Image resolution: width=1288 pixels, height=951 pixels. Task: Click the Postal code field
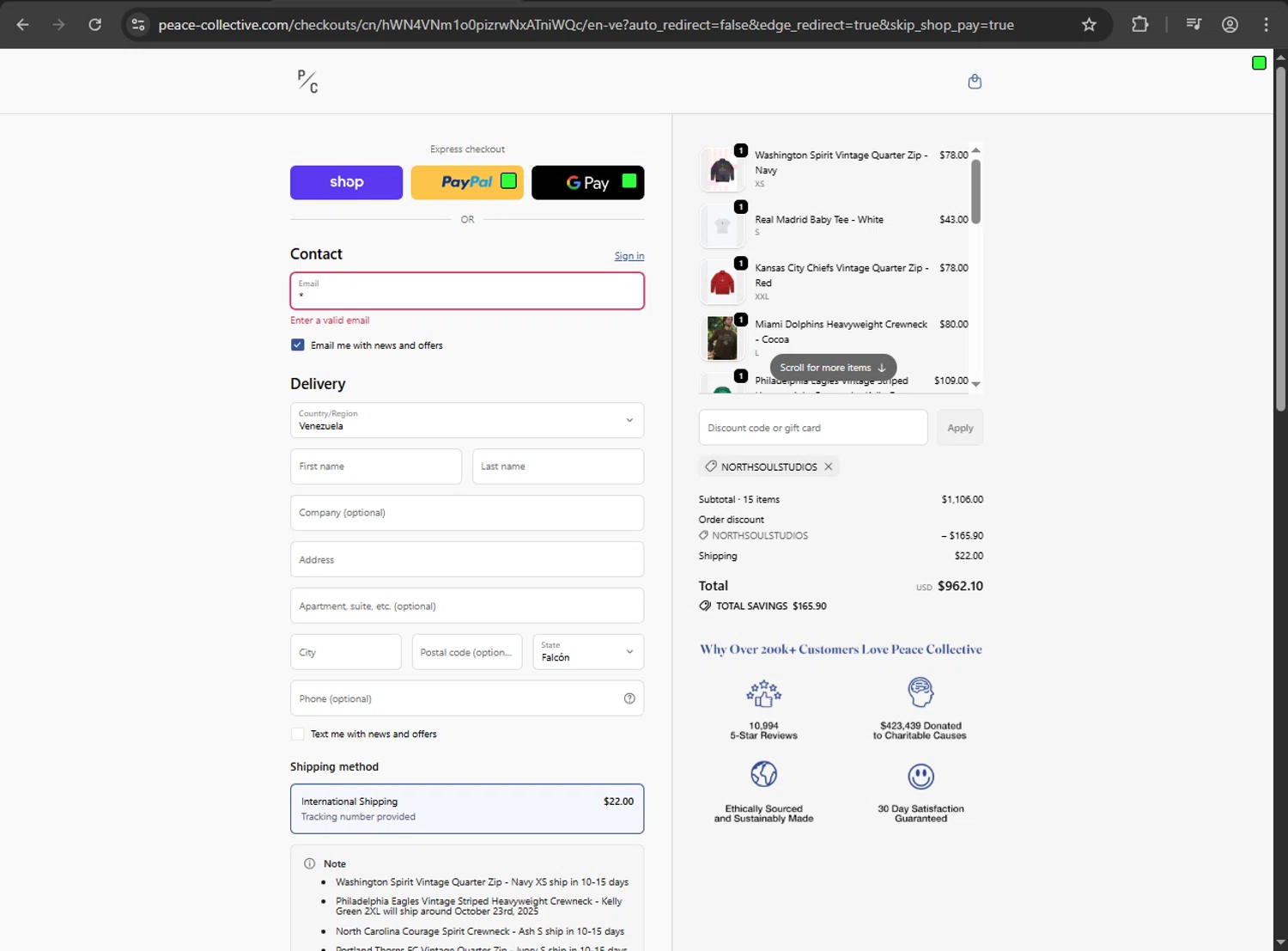click(467, 652)
